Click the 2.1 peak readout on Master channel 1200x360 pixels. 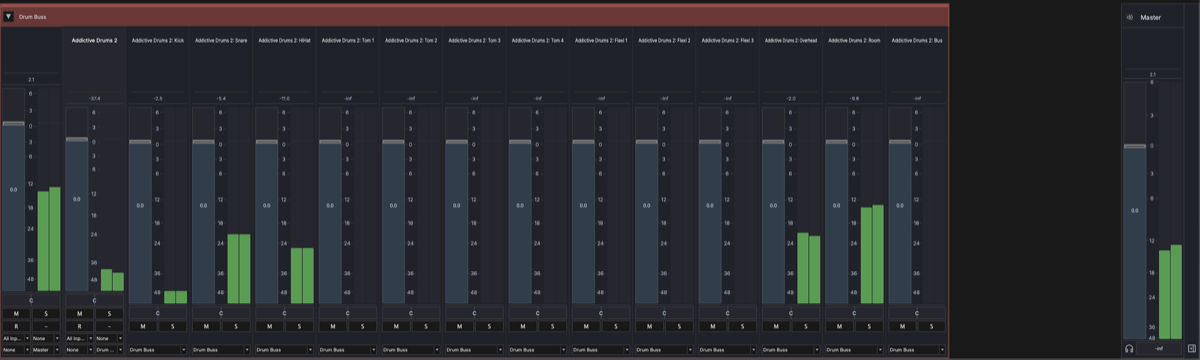(x=1153, y=74)
